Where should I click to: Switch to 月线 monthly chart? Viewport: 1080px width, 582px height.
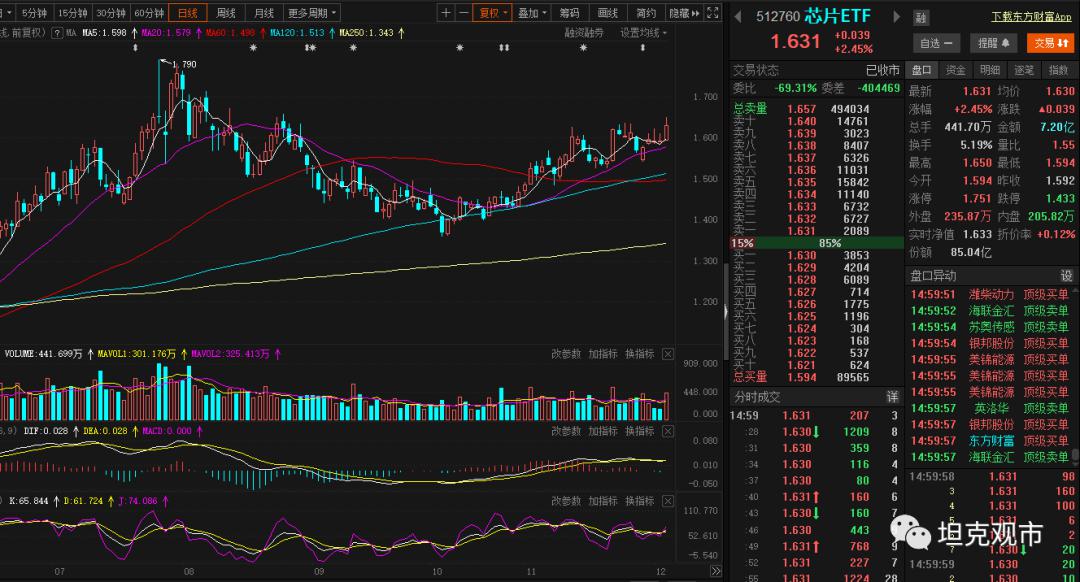(x=264, y=13)
